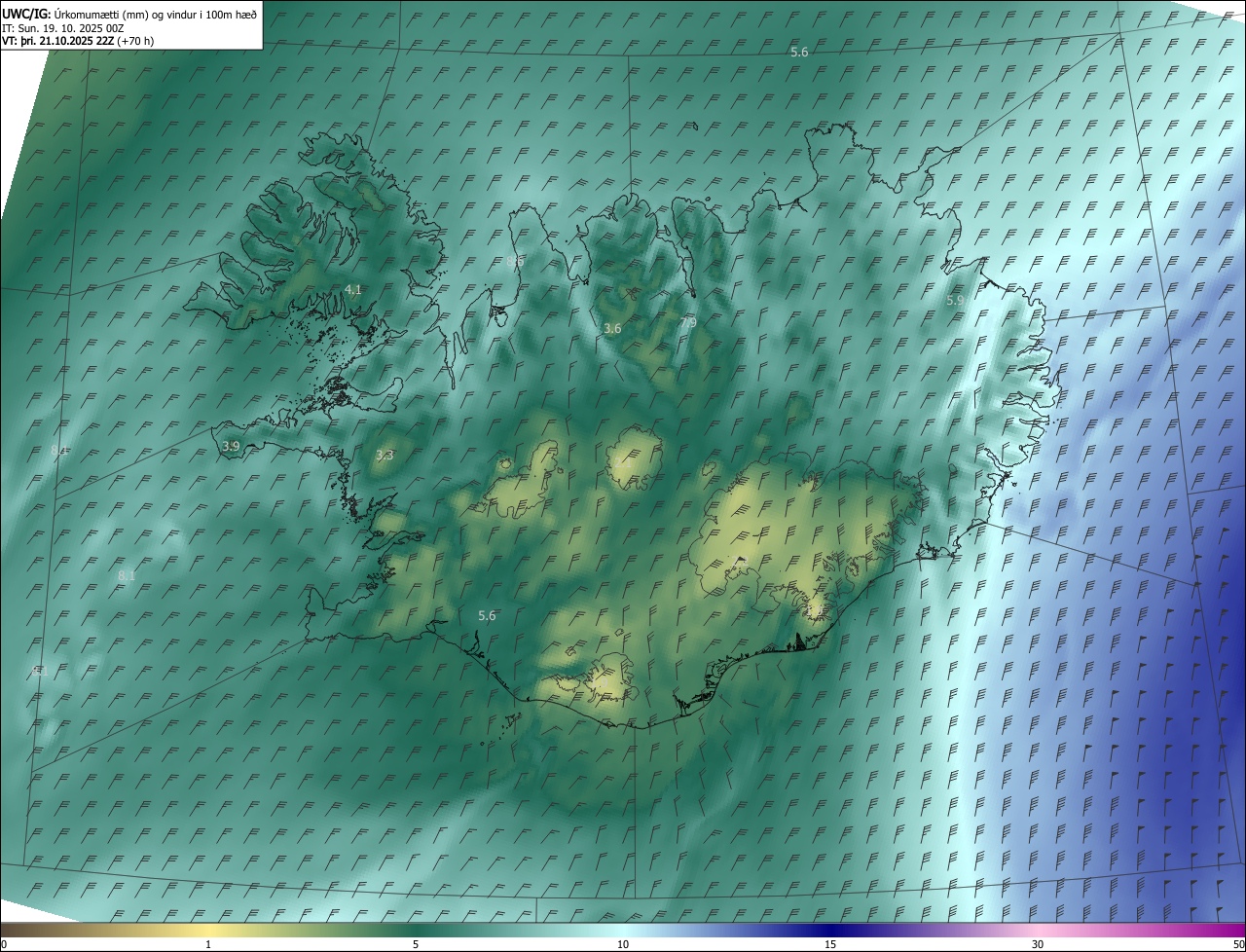Image resolution: width=1246 pixels, height=952 pixels.
Task: Click the 5.6 value in southwest Iceland
Action: (488, 615)
